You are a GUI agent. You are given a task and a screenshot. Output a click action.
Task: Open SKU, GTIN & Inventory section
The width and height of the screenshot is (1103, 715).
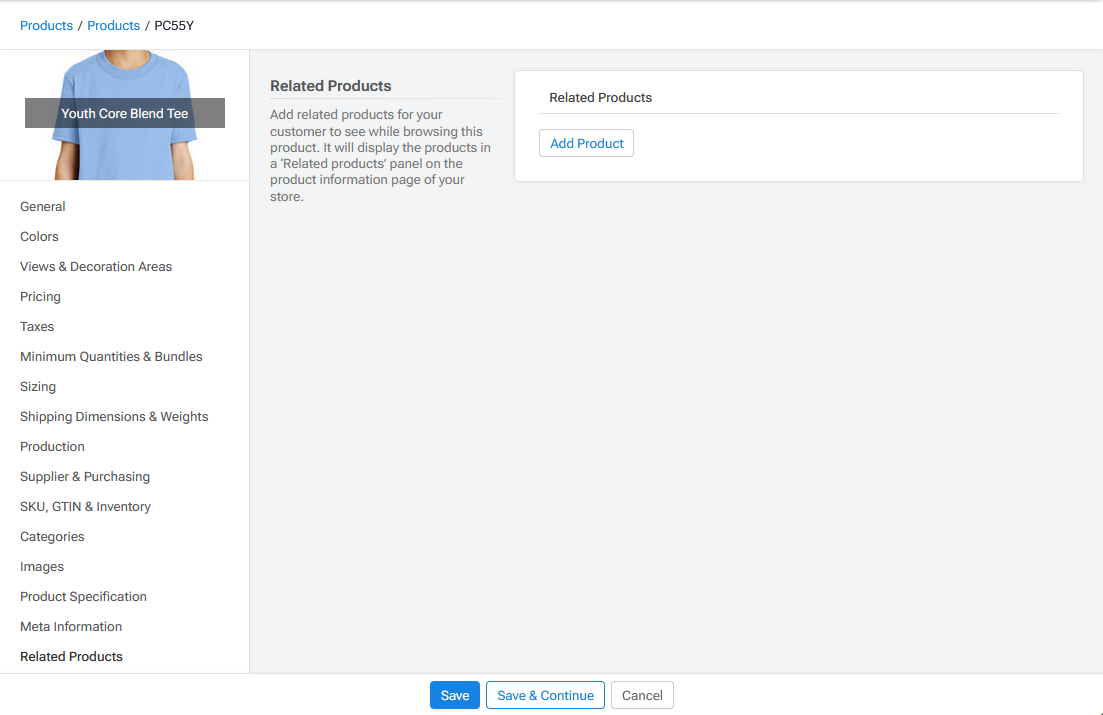[85, 506]
